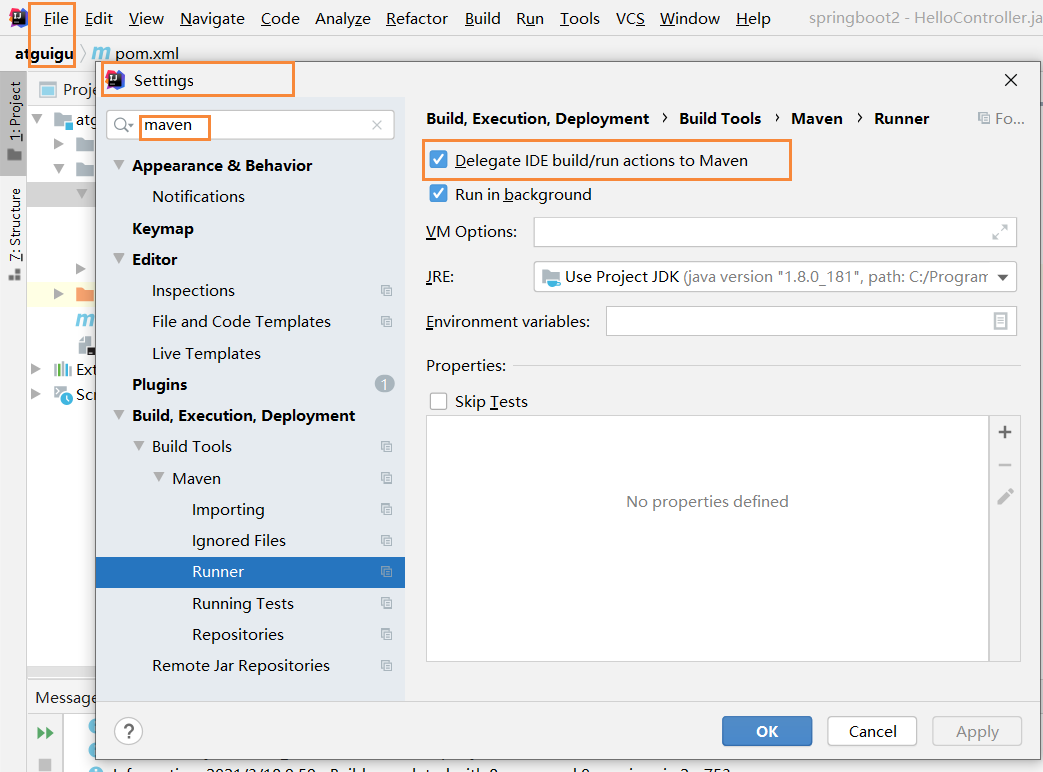Expand the VM Options field
This screenshot has width=1043, height=772.
[999, 232]
